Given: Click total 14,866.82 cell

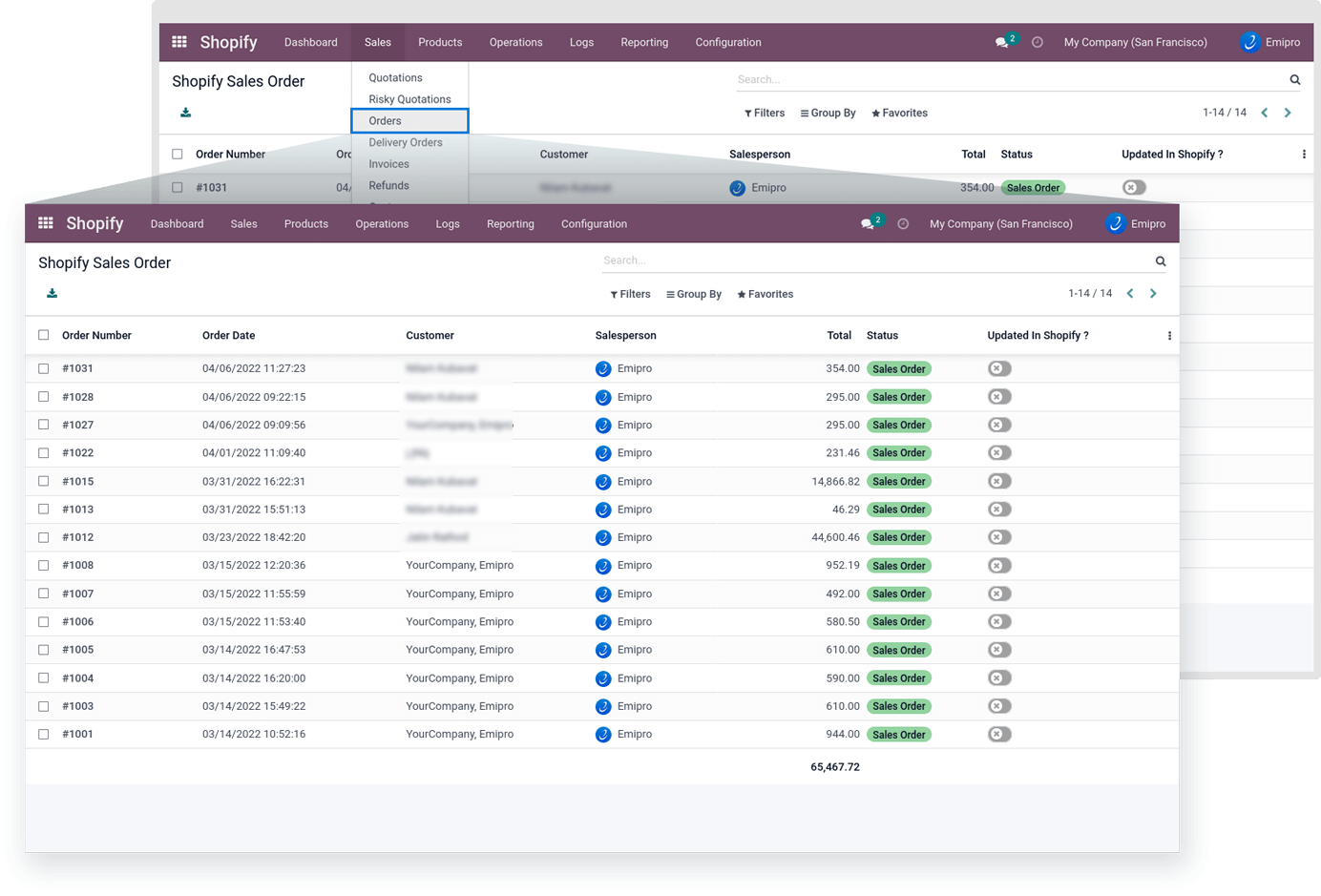Looking at the screenshot, I should tap(835, 482).
